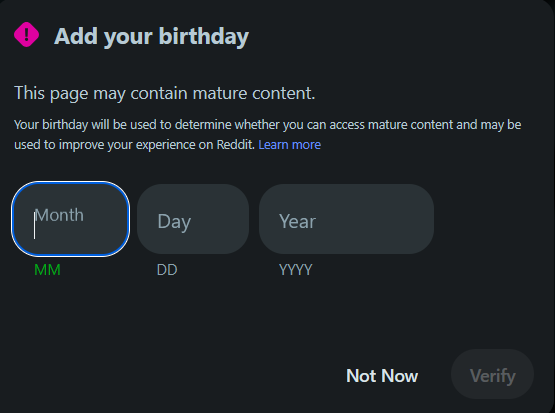The image size is (555, 413).
Task: Open the Learn more link
Action: click(x=290, y=145)
